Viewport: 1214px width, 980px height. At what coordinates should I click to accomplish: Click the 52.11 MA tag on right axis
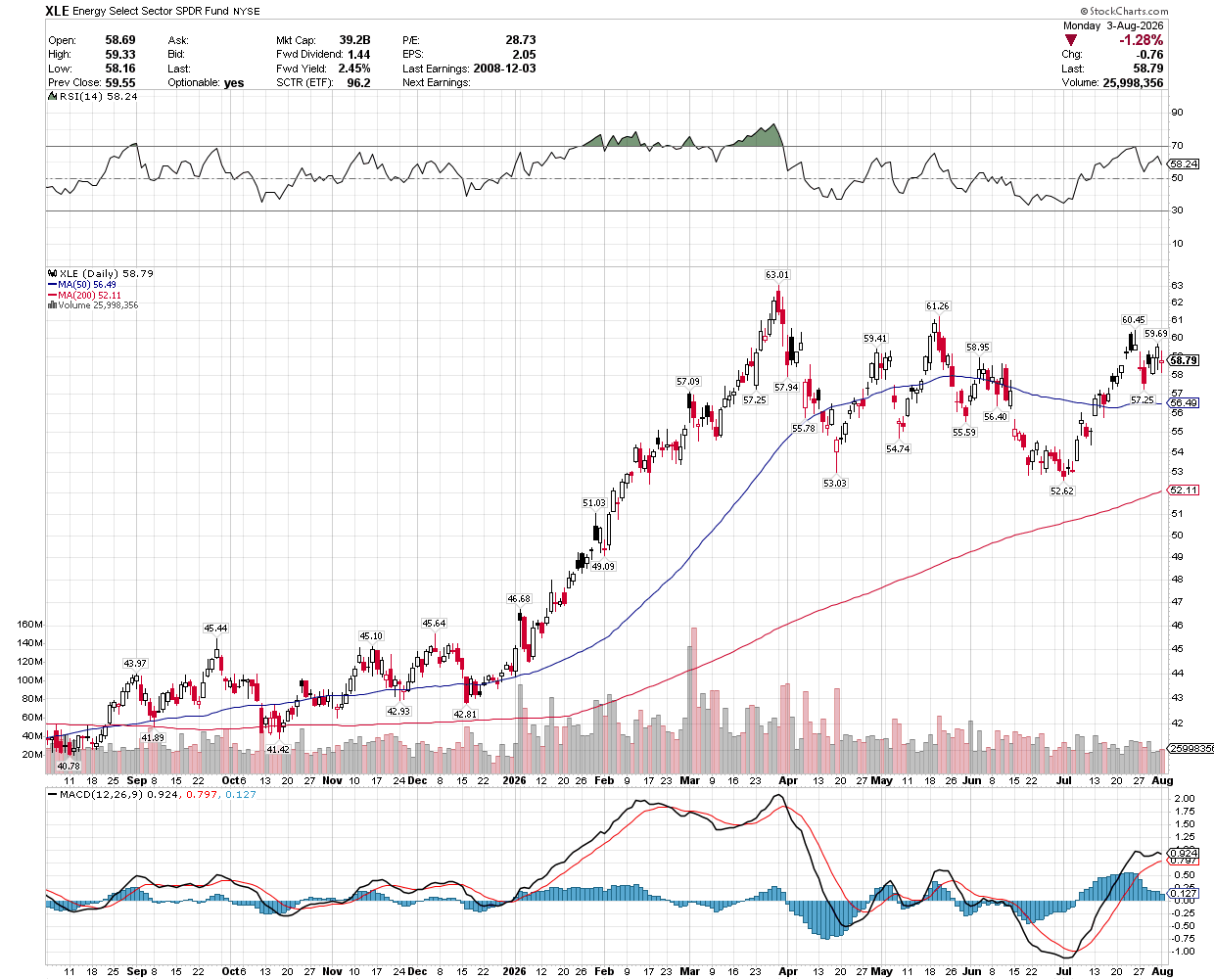point(1184,490)
